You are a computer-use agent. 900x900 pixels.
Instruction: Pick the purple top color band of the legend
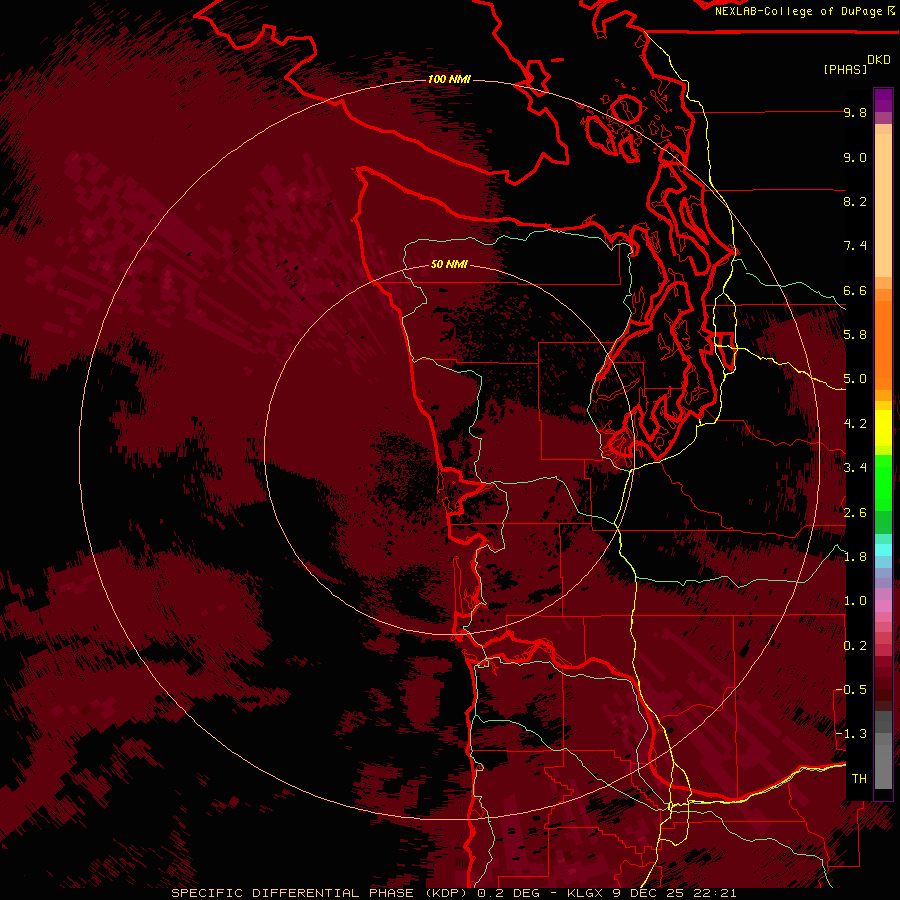click(883, 100)
